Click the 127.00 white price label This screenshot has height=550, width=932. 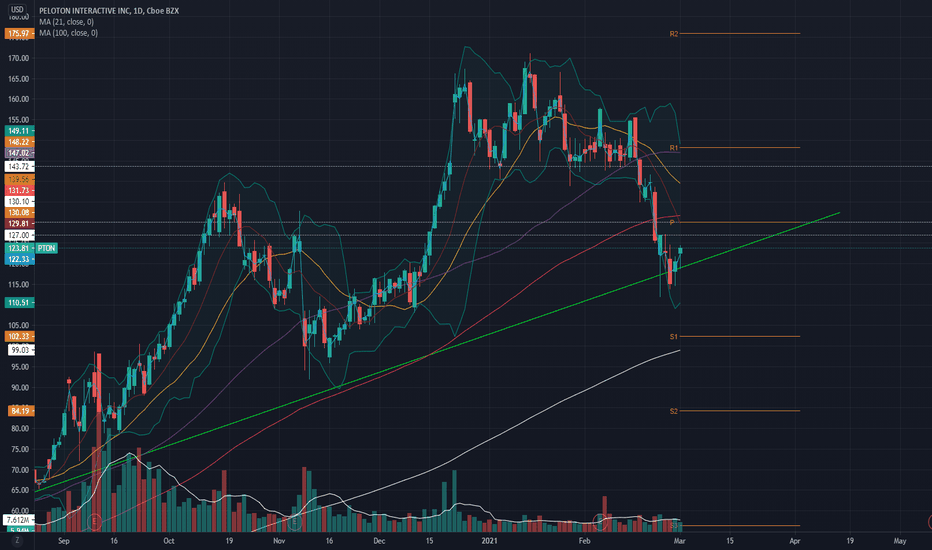coord(19,235)
